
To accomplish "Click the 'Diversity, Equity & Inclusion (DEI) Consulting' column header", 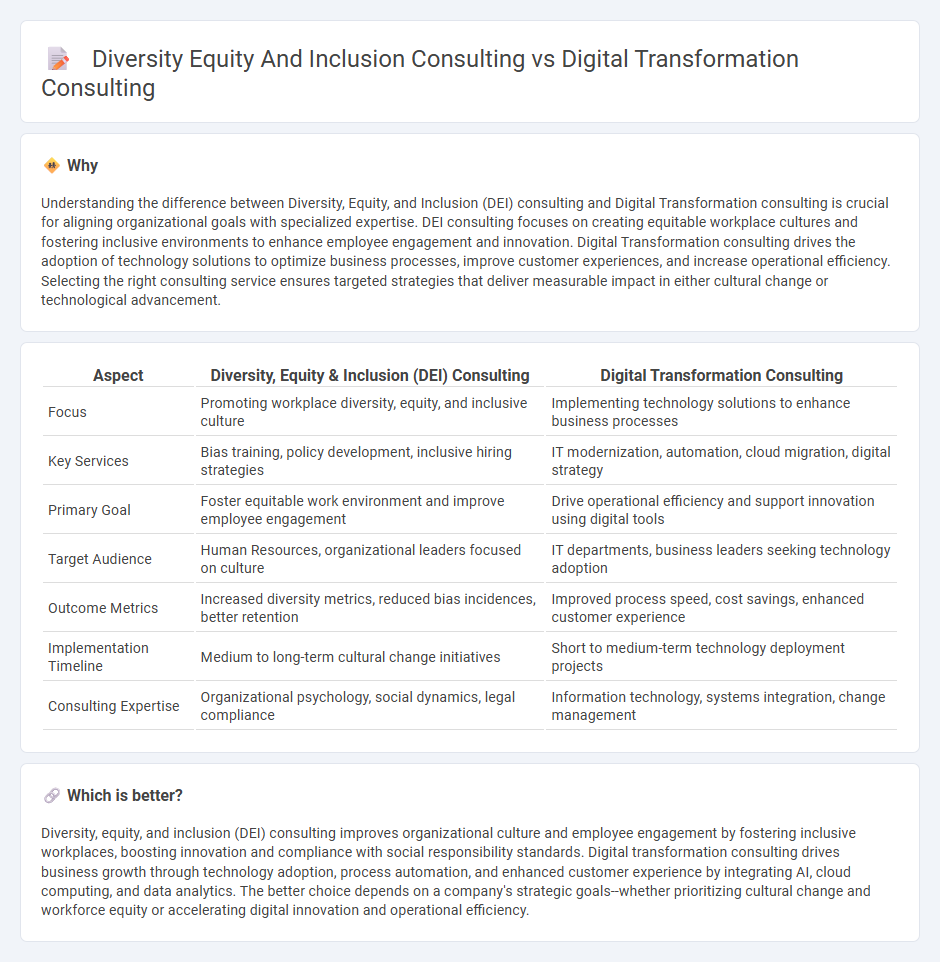I will 369,375.
